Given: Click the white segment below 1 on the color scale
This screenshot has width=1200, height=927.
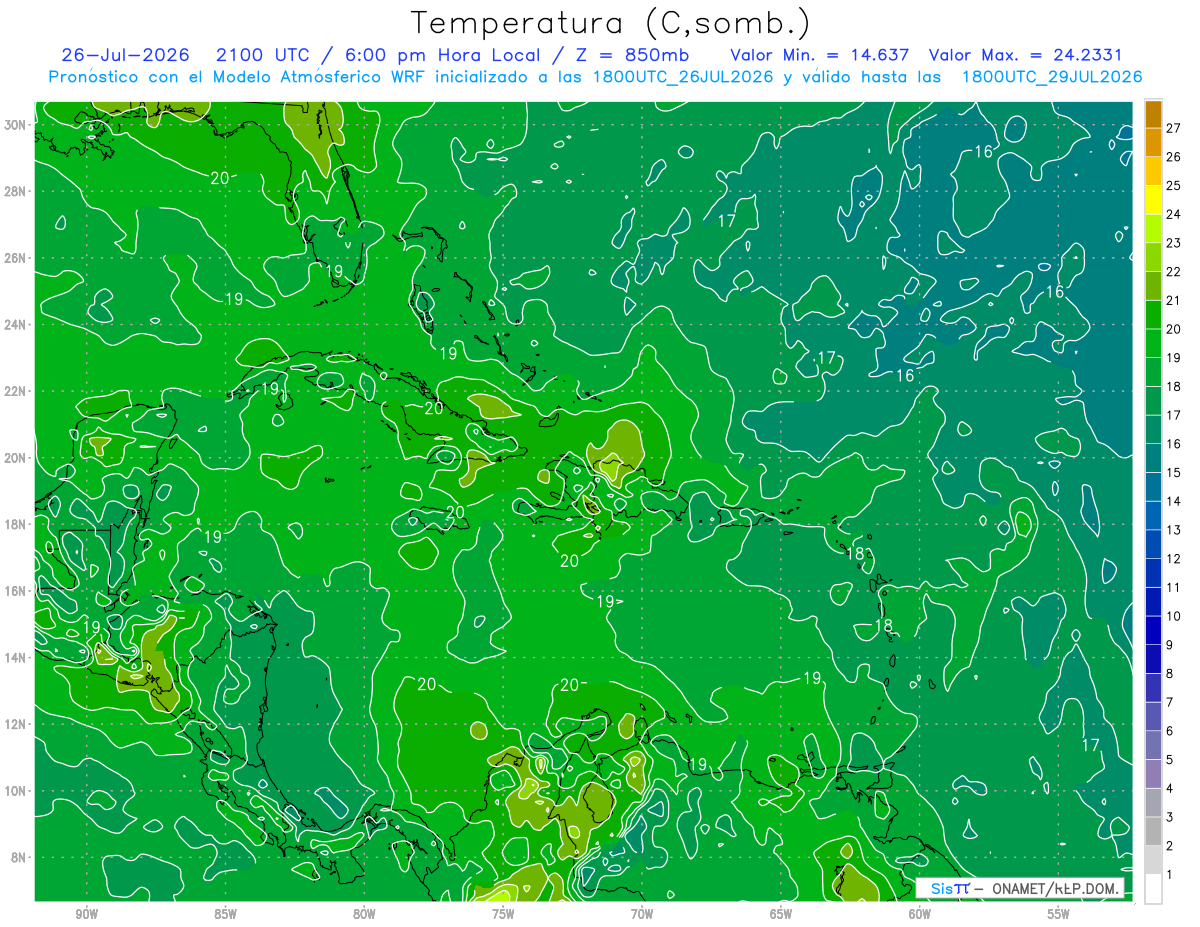Looking at the screenshot, I should [x=1153, y=889].
